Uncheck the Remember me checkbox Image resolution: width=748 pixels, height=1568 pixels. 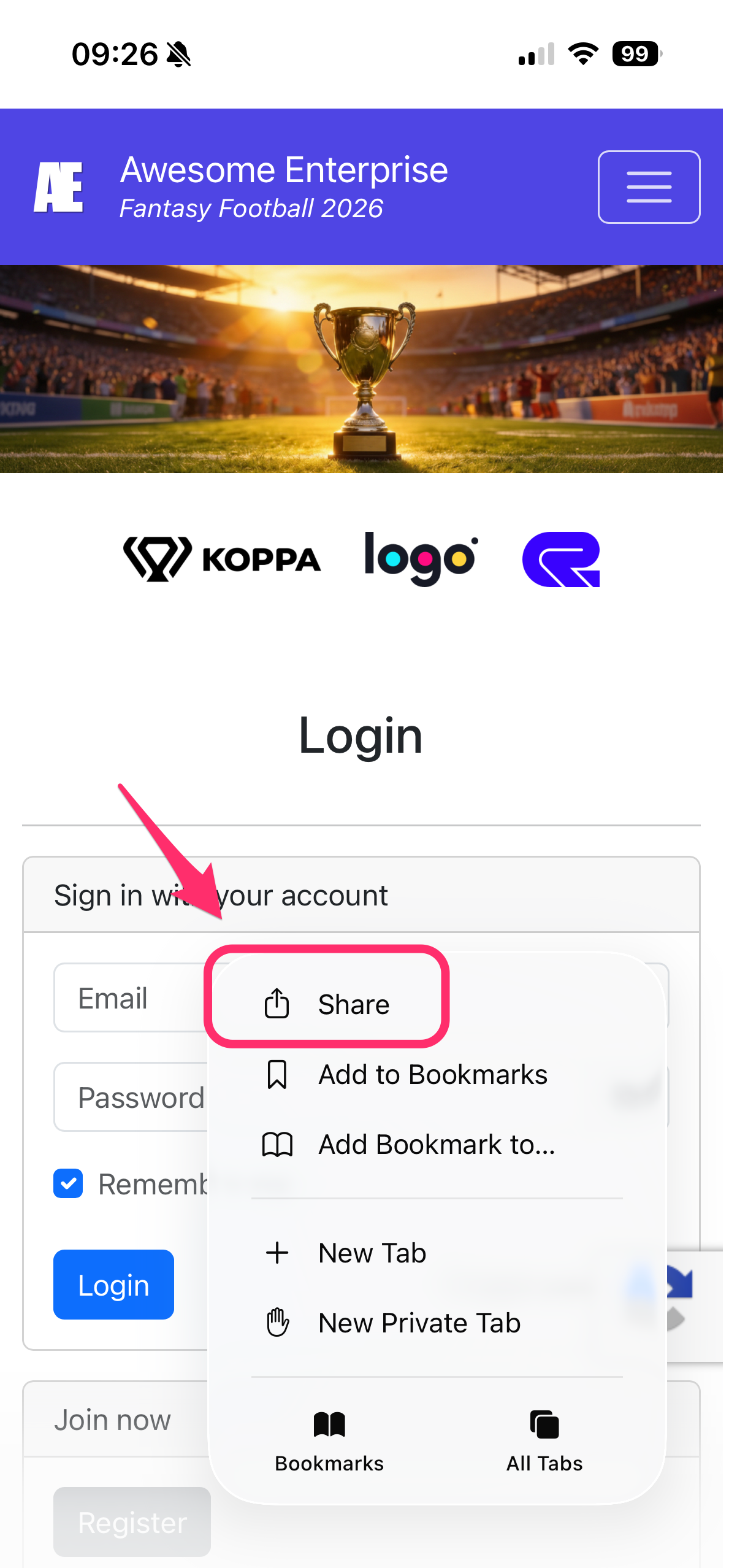[x=68, y=1183]
